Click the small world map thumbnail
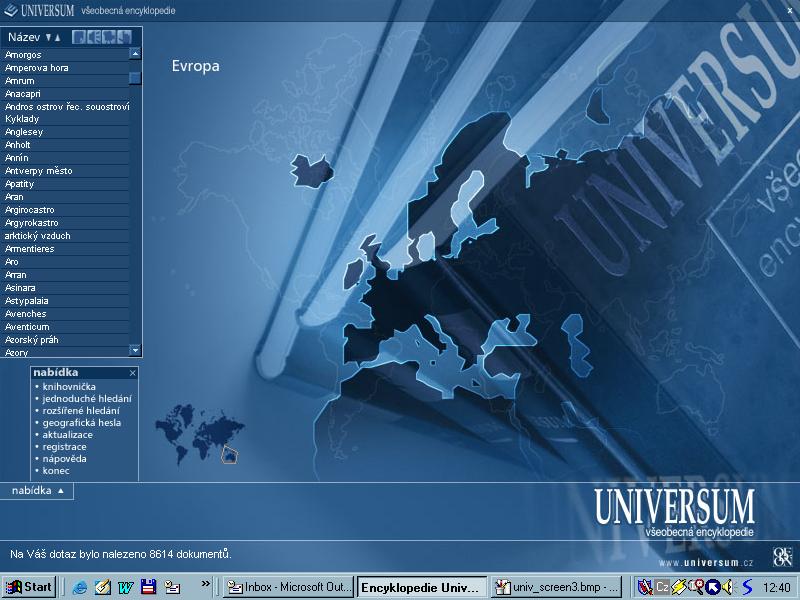 200,433
